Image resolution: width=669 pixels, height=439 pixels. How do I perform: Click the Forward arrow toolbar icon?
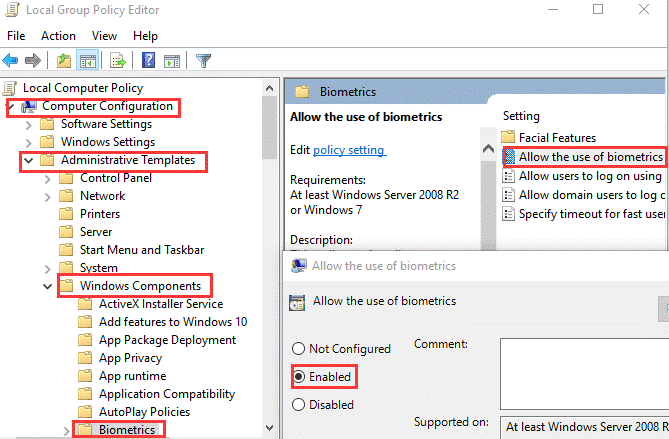point(35,61)
